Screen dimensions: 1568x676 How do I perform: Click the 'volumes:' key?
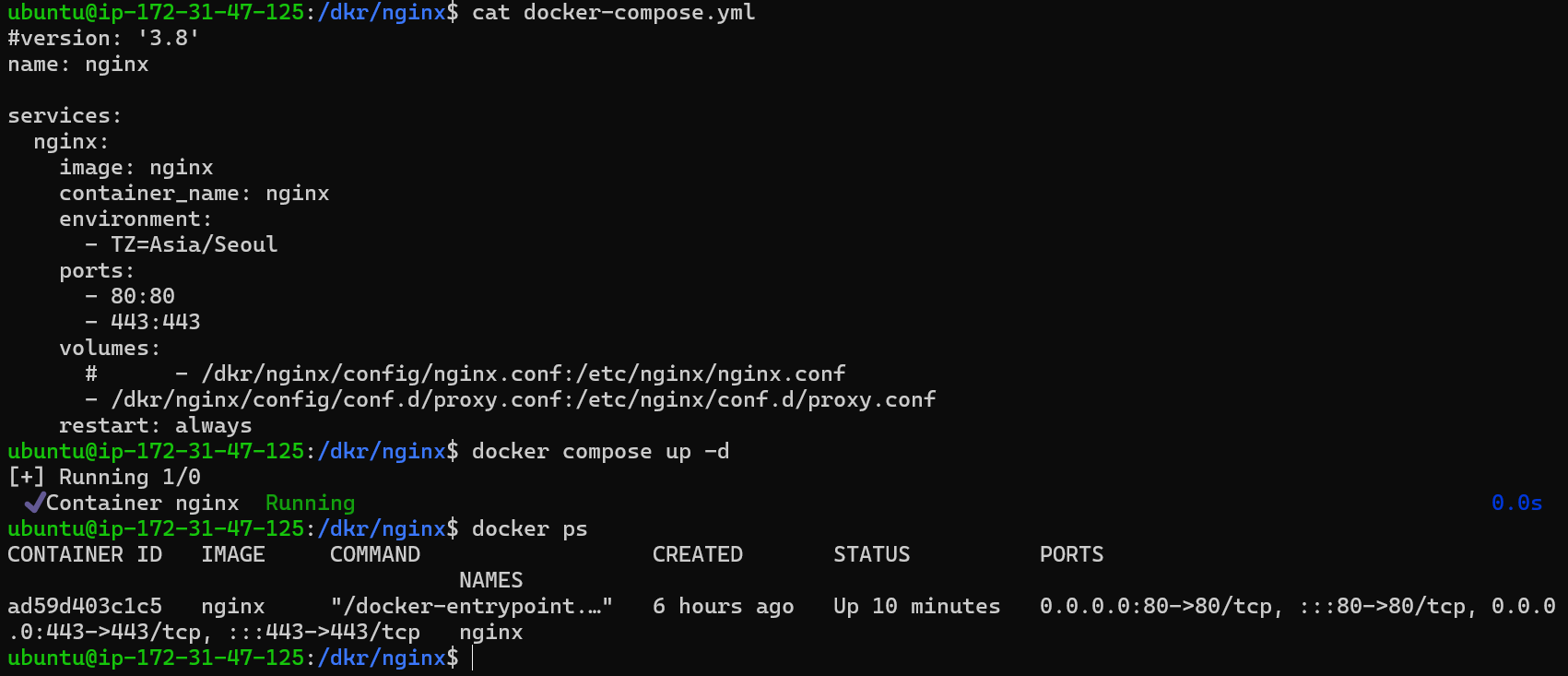pyautogui.click(x=110, y=349)
